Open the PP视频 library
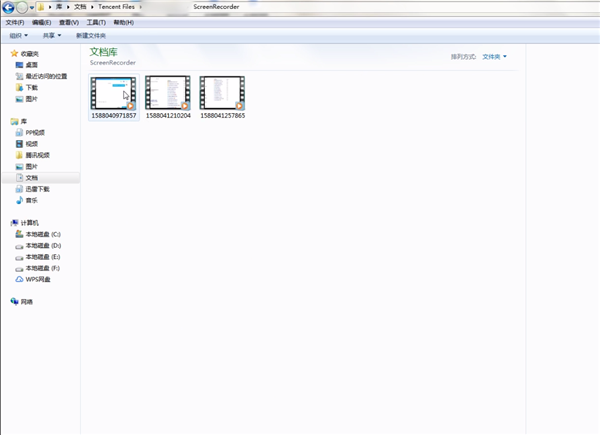Viewport: 600px width, 435px height. click(30, 133)
